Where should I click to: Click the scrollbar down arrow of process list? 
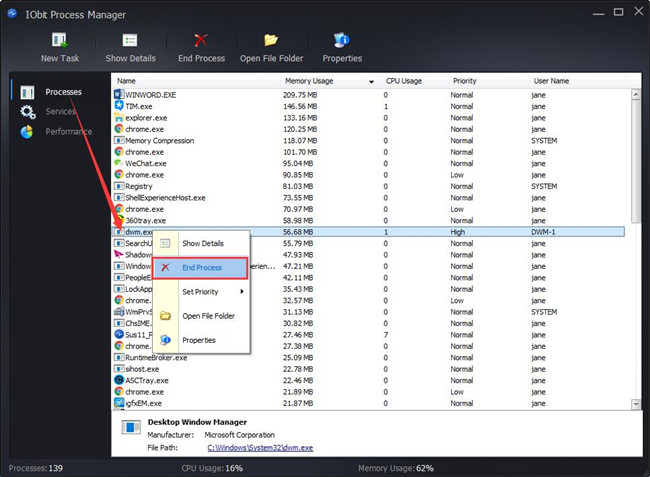pos(636,404)
